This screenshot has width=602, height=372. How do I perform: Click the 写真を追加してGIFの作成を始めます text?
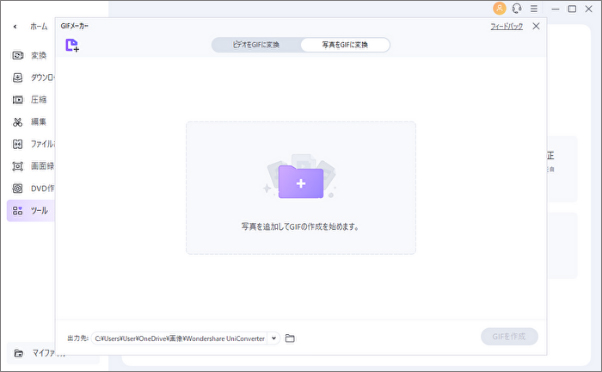coord(300,227)
